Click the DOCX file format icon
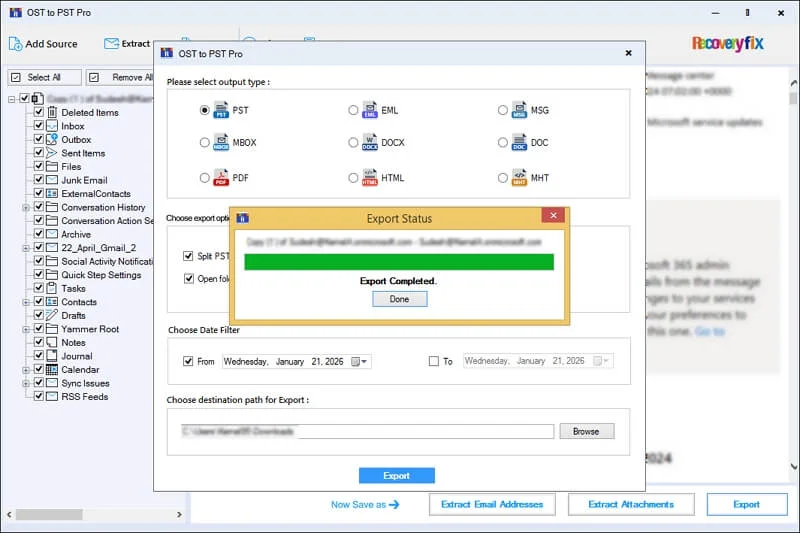 [369, 143]
